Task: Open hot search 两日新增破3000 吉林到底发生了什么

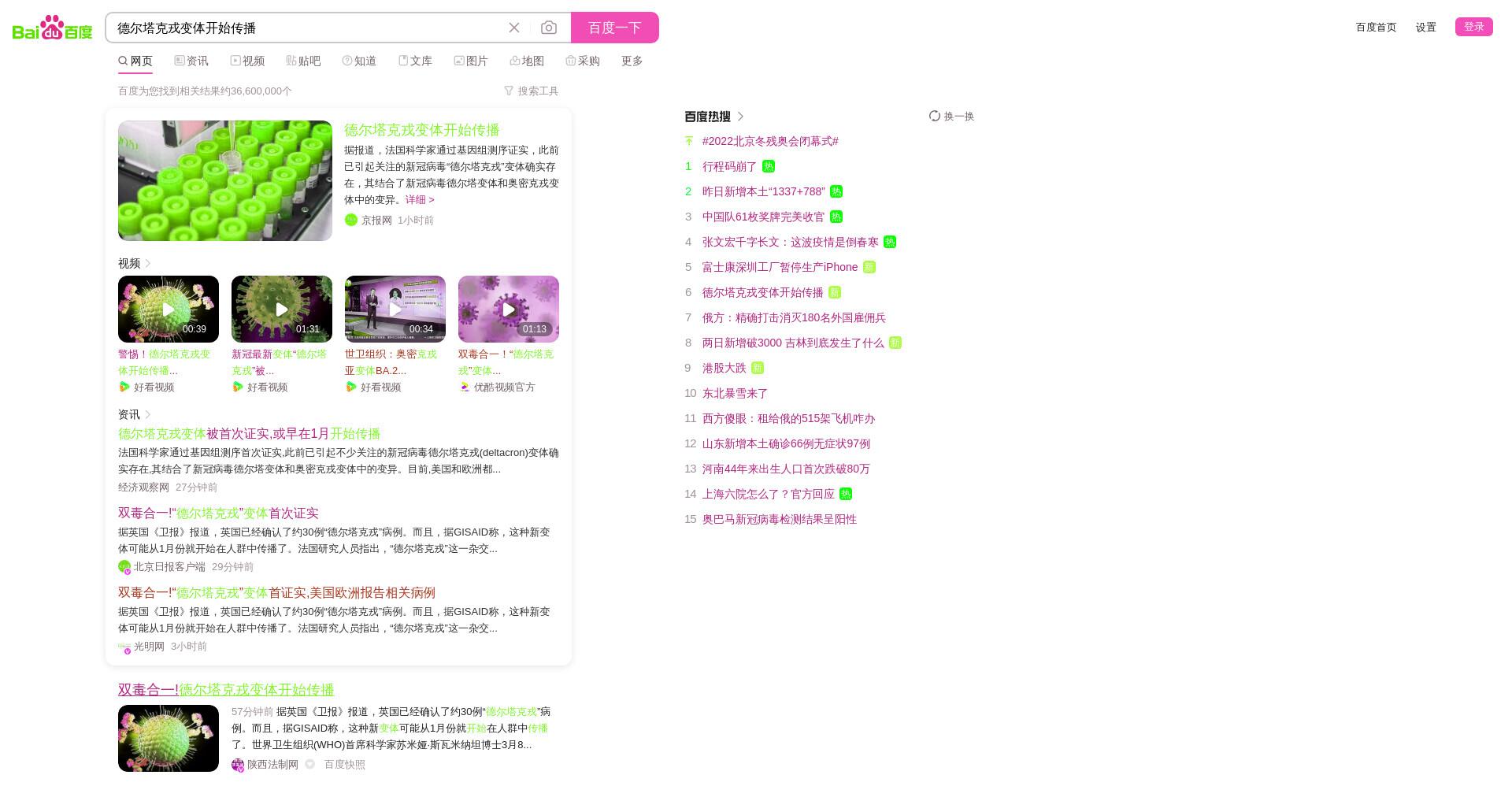Action: 793,343
